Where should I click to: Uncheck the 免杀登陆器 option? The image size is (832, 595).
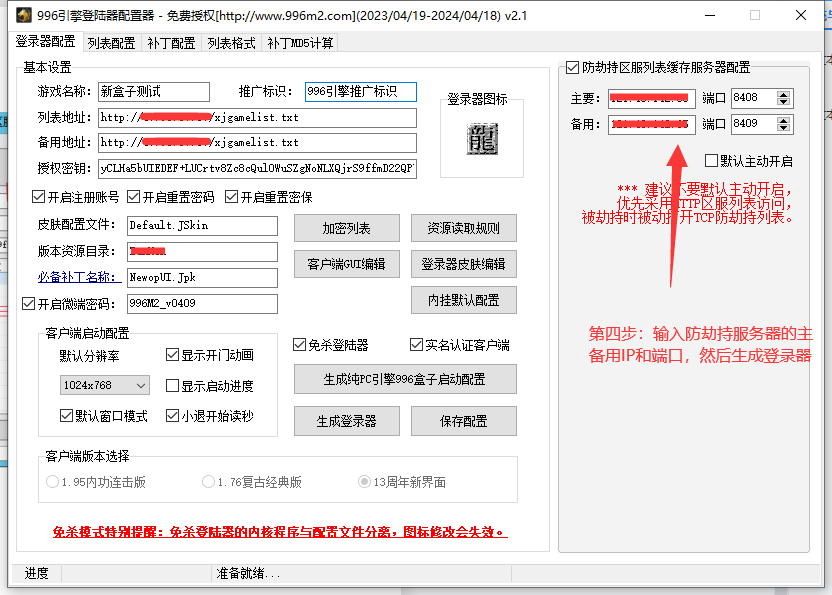click(299, 345)
